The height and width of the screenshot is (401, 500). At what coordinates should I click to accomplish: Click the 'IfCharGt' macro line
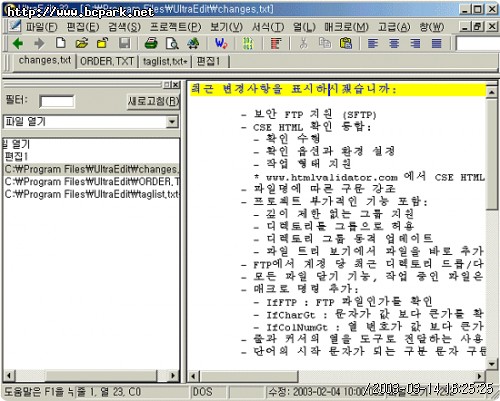(x=374, y=314)
